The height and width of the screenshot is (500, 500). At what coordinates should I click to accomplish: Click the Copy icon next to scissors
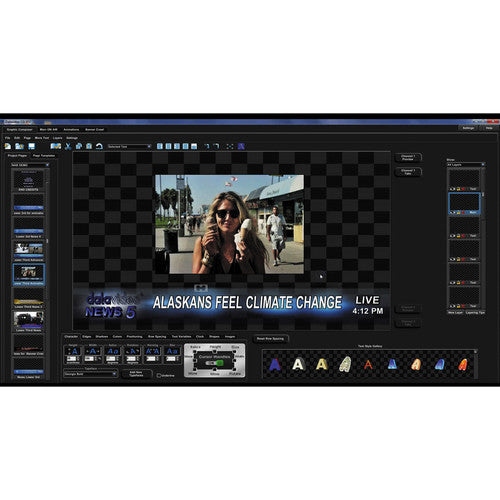[79, 146]
